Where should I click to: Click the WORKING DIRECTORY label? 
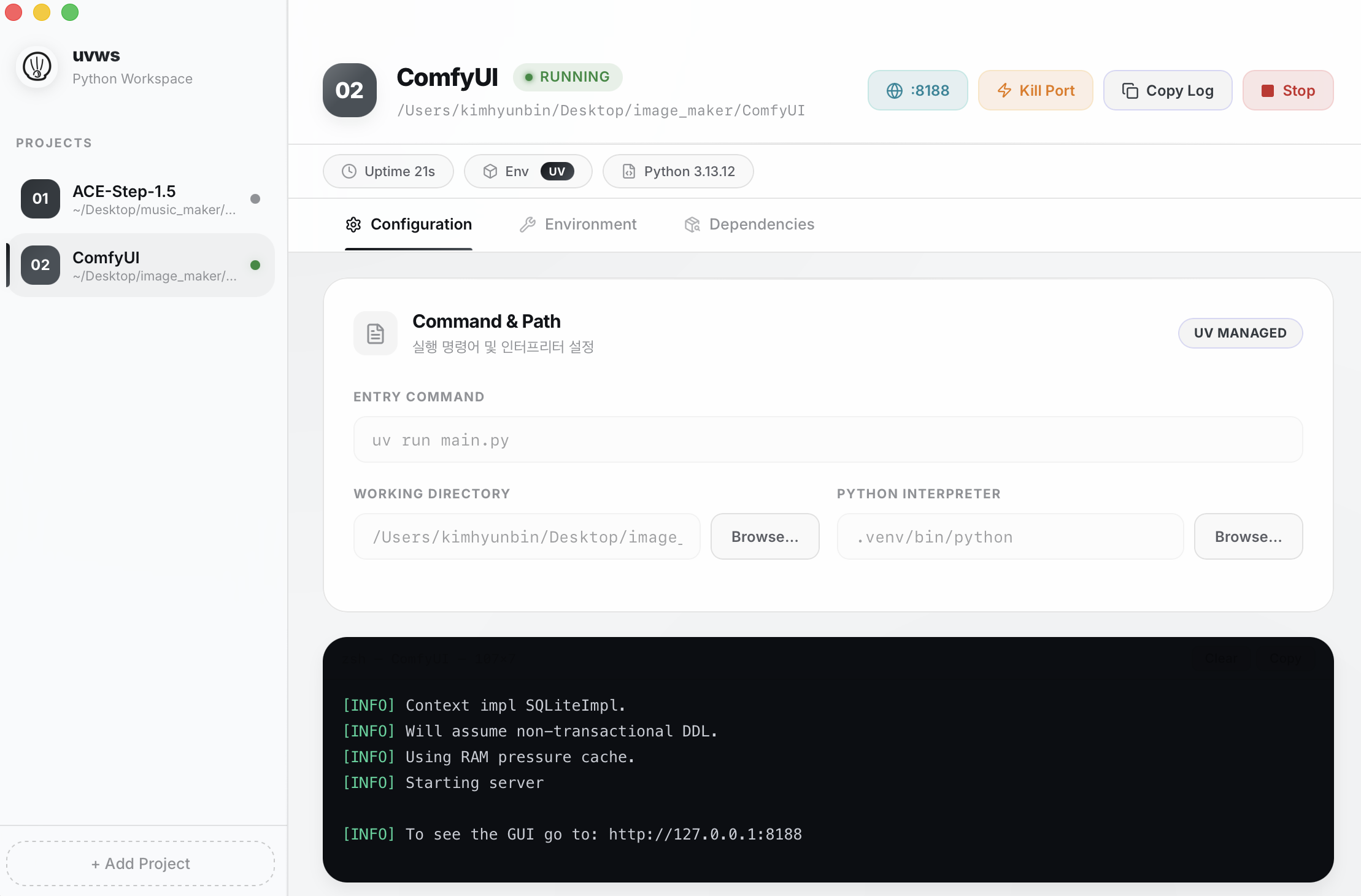pyautogui.click(x=432, y=494)
